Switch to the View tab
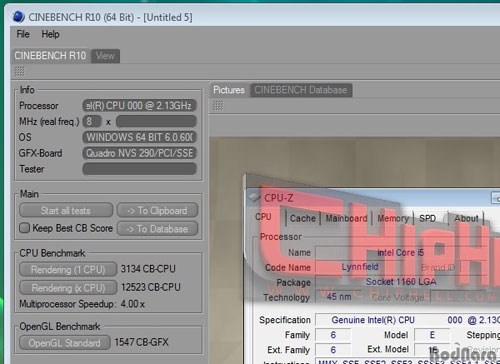 click(x=105, y=56)
